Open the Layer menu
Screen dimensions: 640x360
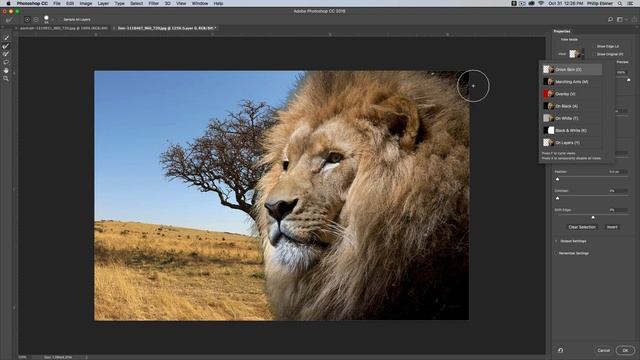[x=103, y=3]
